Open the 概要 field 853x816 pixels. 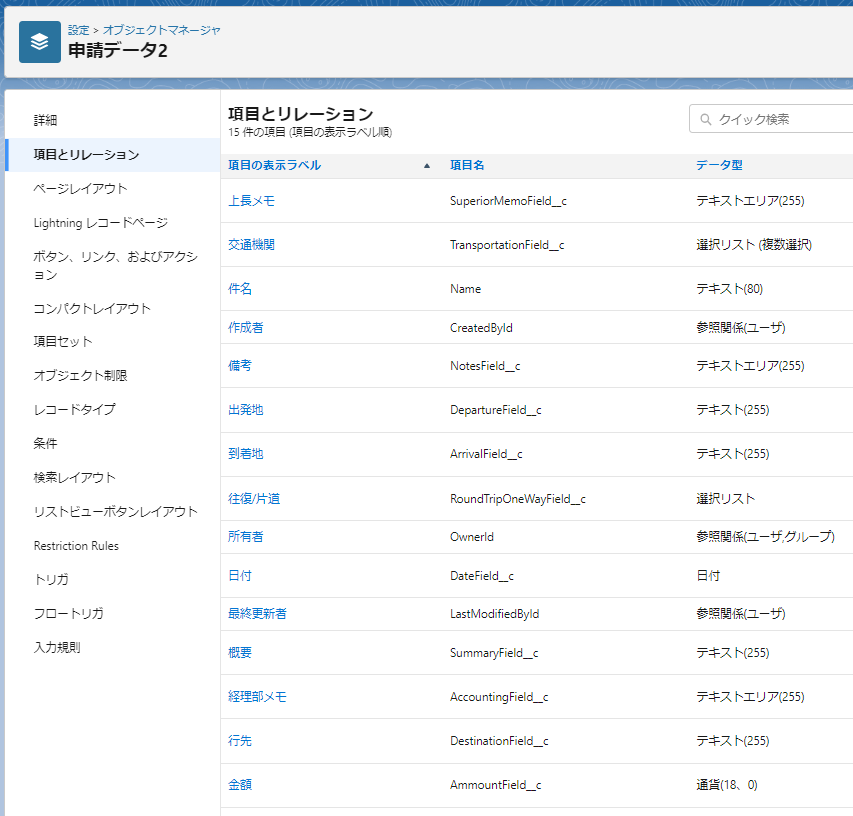click(240, 653)
